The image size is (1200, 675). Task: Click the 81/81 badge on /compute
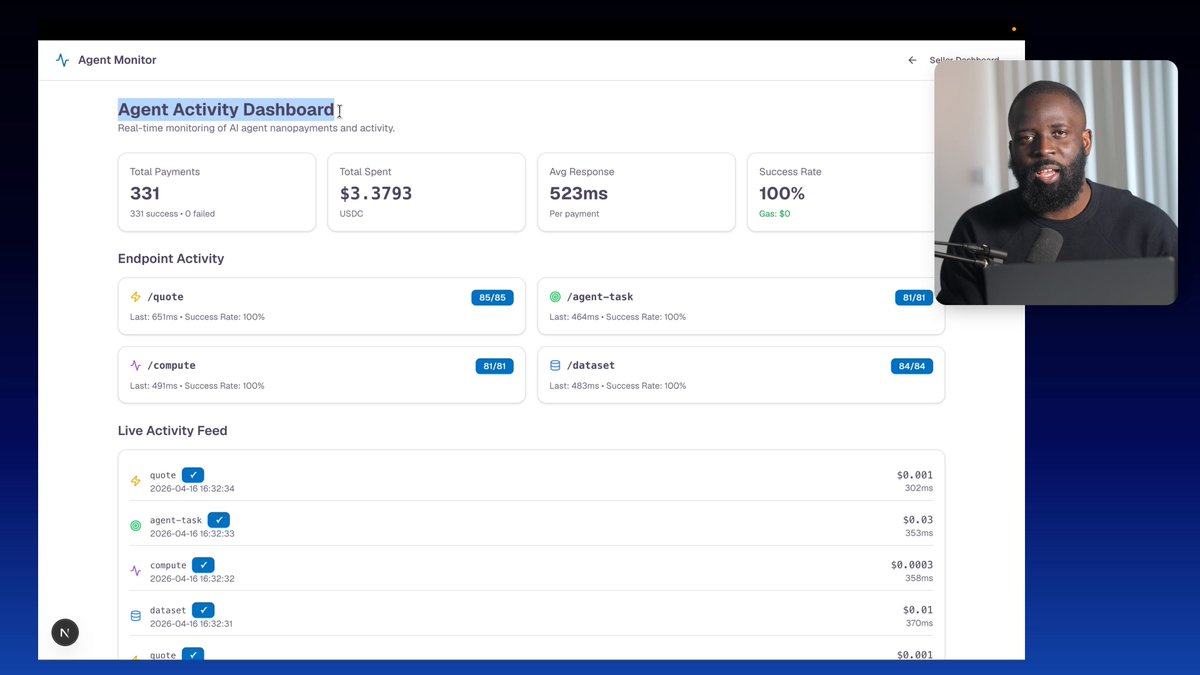494,366
